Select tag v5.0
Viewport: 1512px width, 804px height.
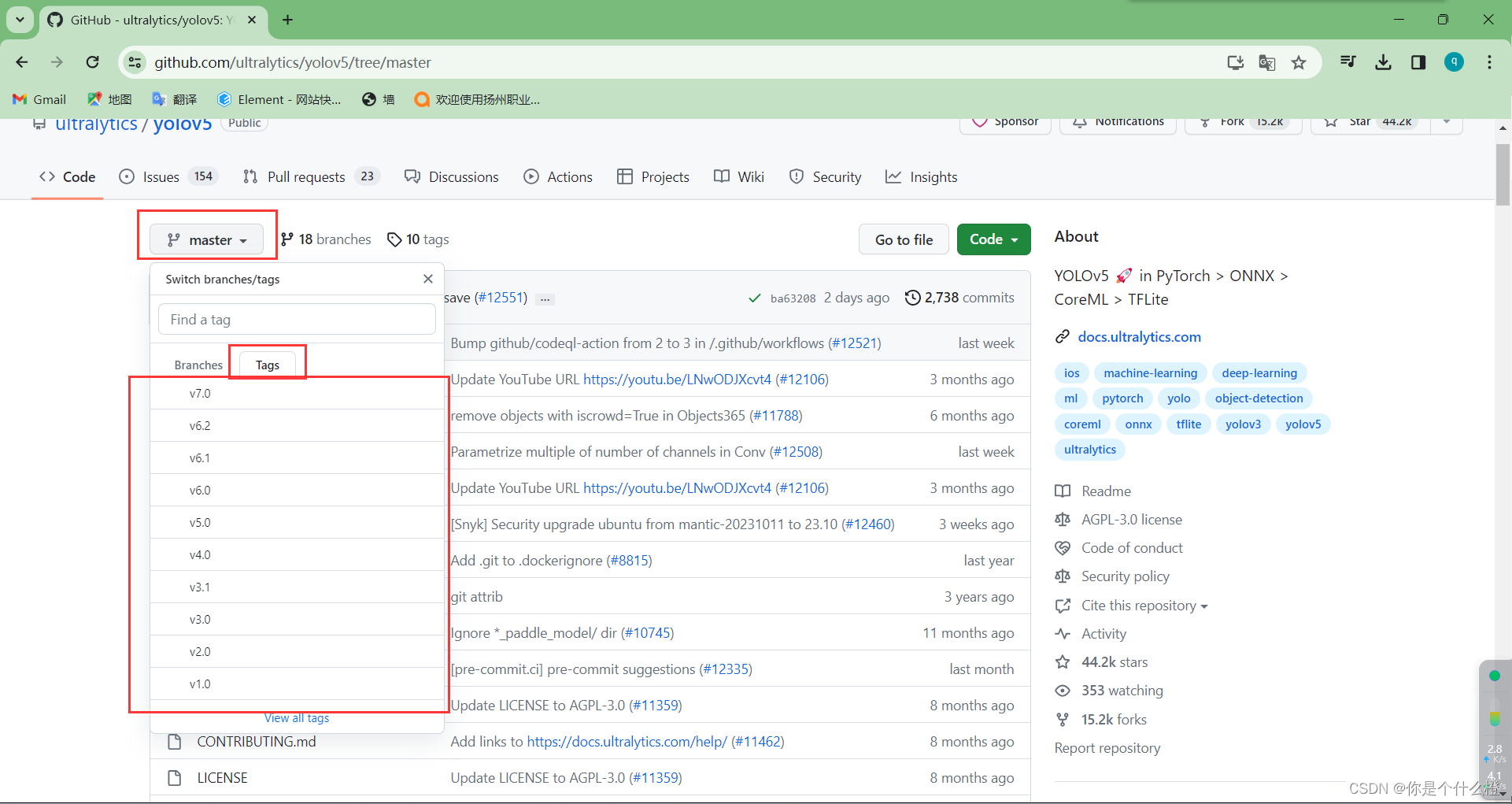297,522
